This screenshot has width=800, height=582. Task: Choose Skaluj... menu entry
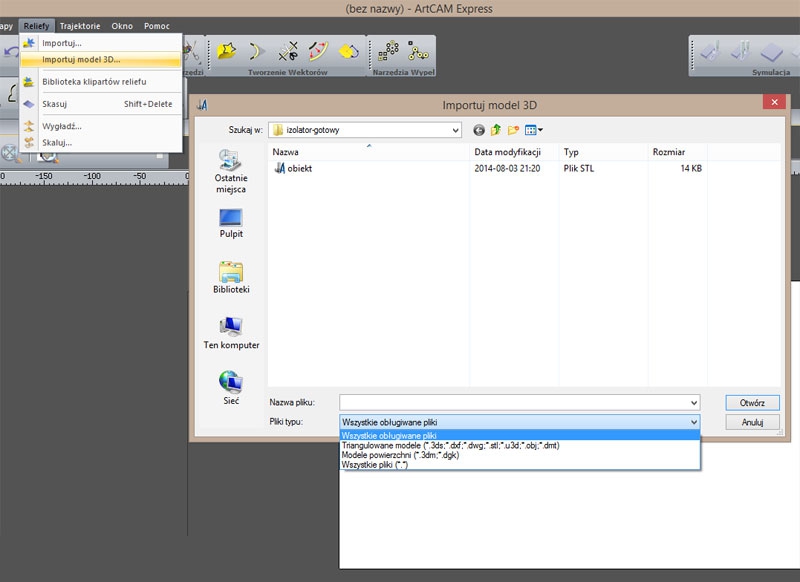pos(101,142)
